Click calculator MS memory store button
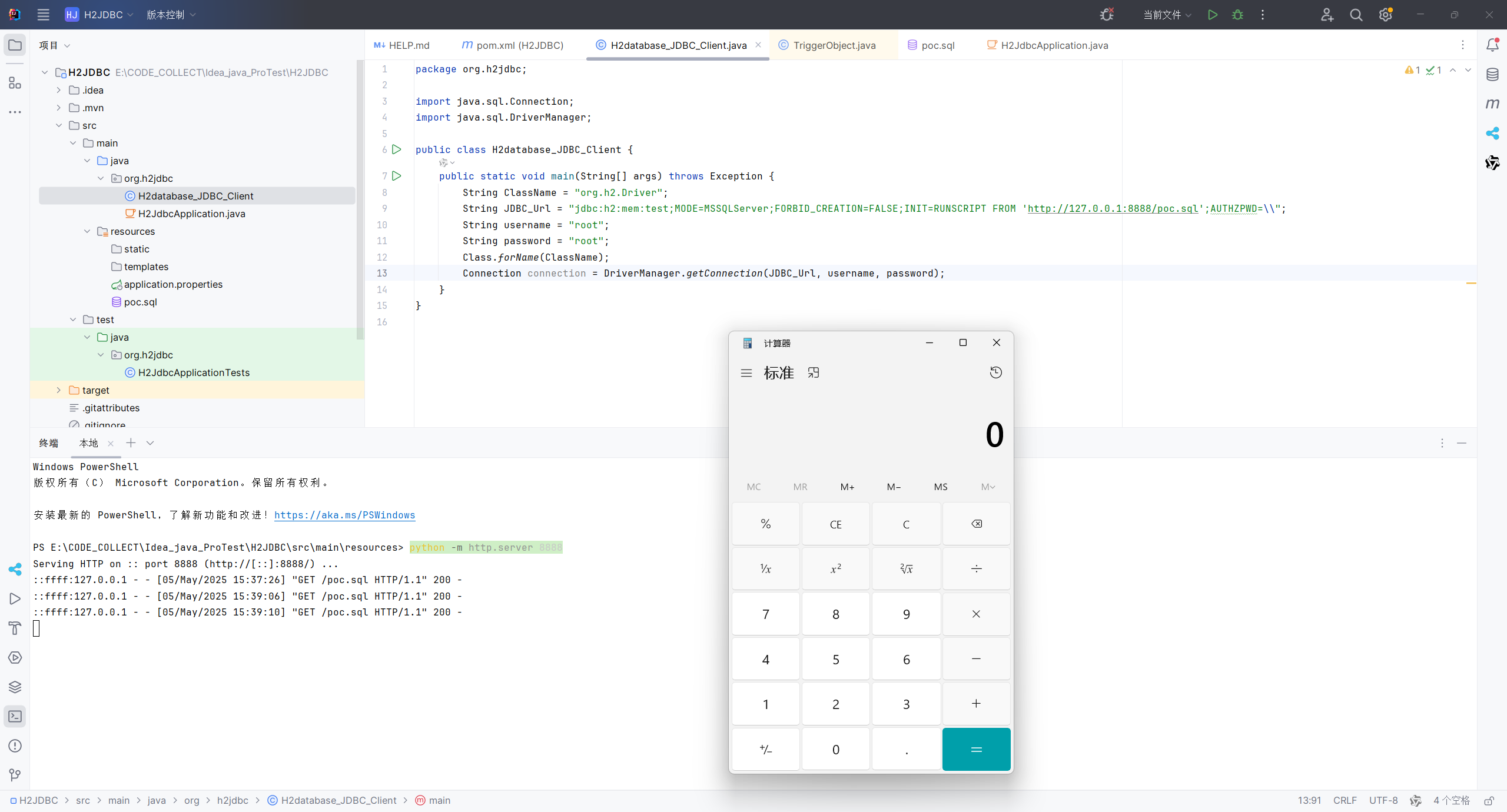The image size is (1507, 812). 941,487
